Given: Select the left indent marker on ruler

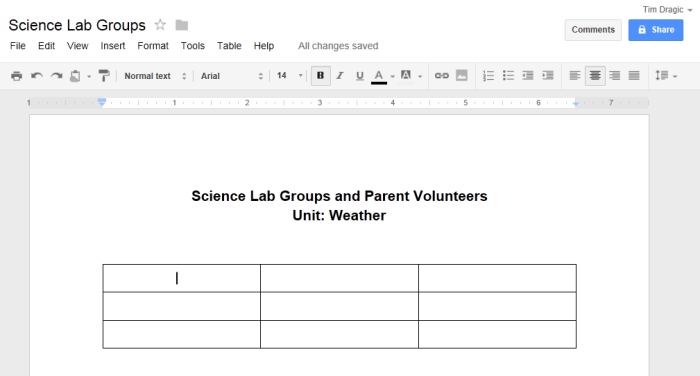Looking at the screenshot, I should (102, 102).
